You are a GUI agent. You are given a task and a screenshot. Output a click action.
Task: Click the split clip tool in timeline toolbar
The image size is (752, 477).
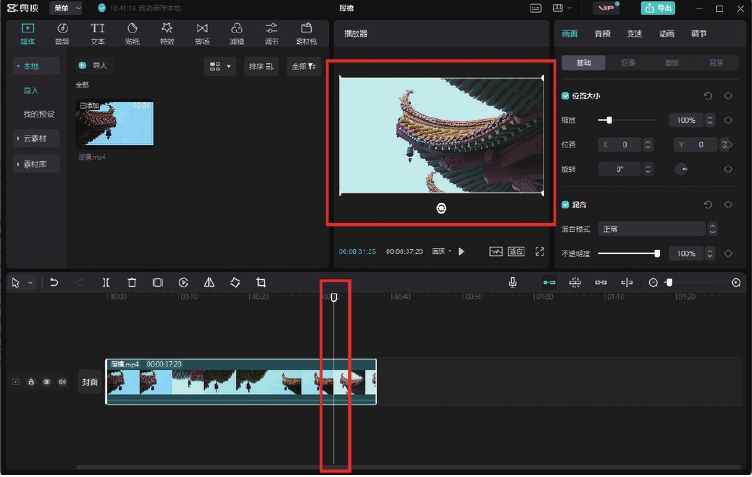[106, 283]
